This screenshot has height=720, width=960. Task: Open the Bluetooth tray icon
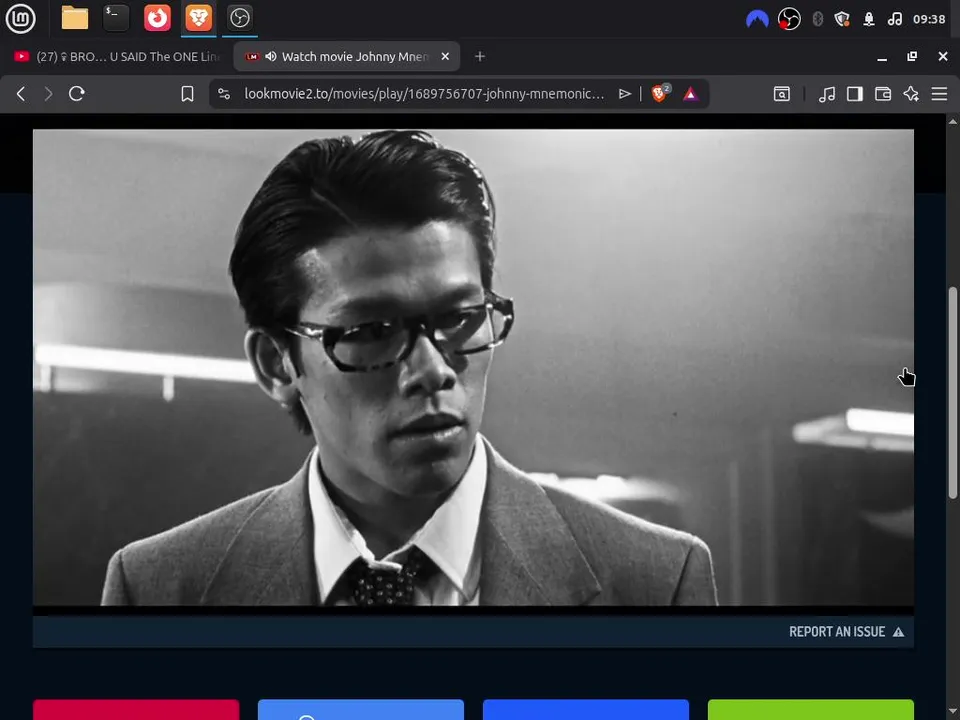[x=817, y=19]
